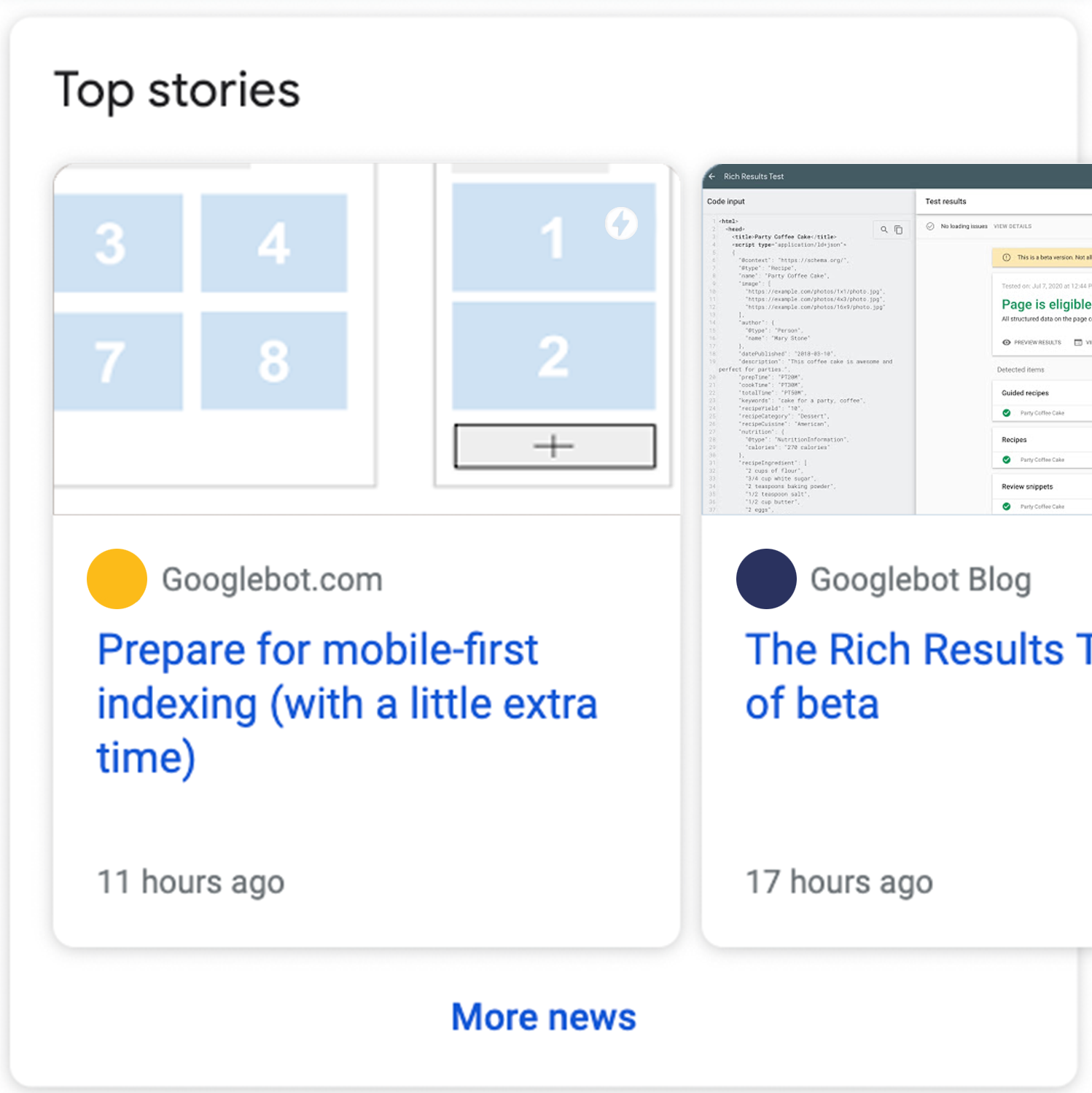Click the copy icon in Code input panel
The width and height of the screenshot is (1092, 1093).
point(899,230)
